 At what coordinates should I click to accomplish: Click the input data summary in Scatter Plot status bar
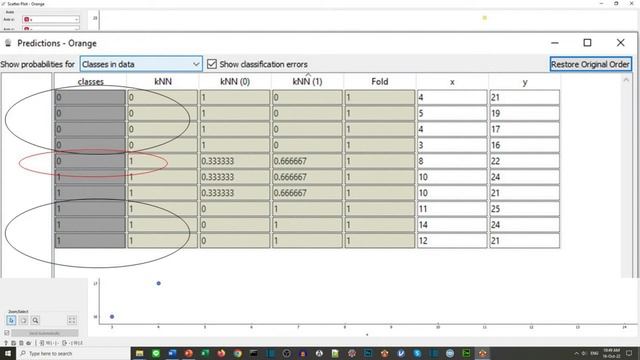[49, 343]
